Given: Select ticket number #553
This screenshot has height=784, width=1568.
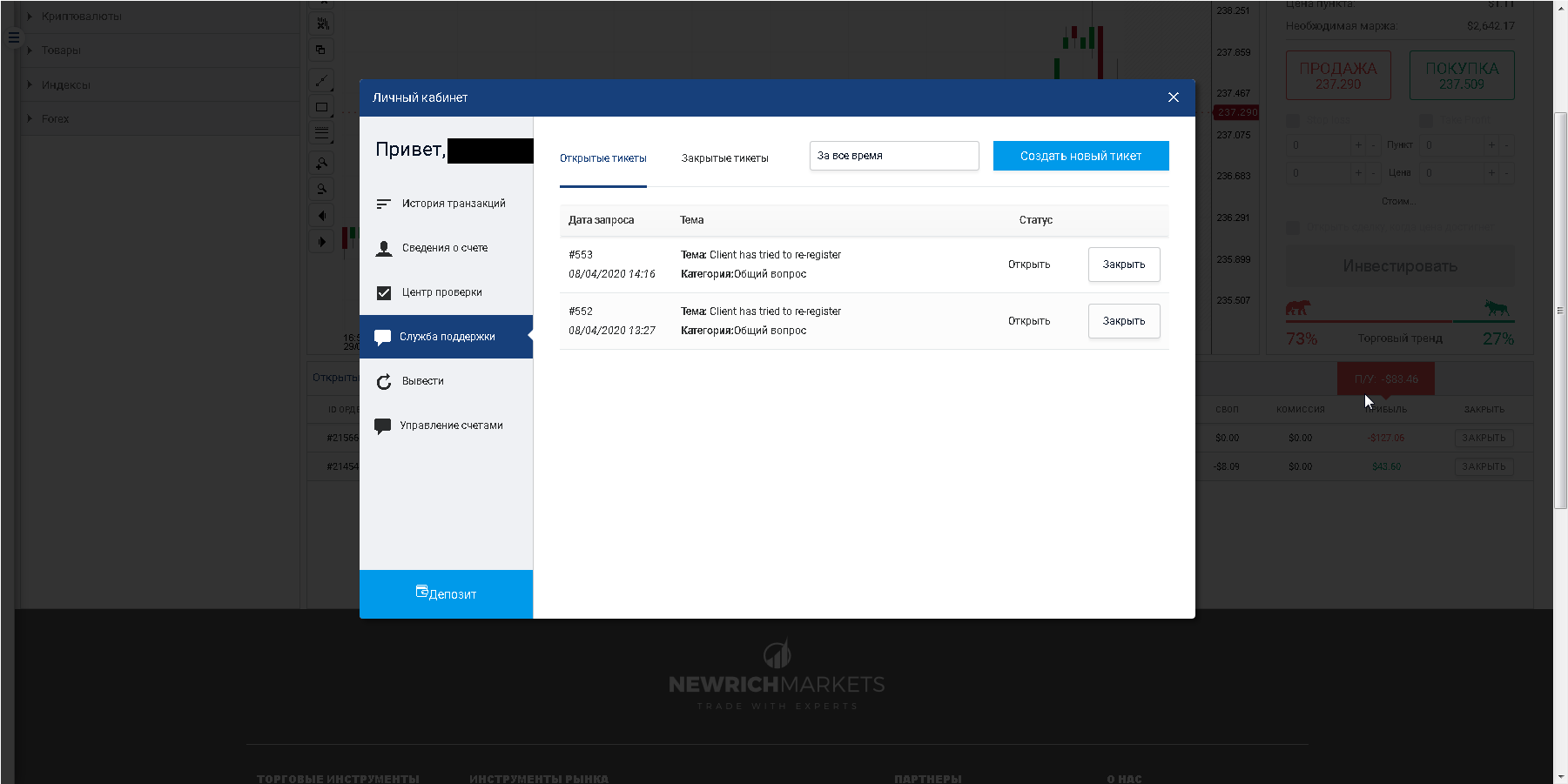Looking at the screenshot, I should coord(581,255).
